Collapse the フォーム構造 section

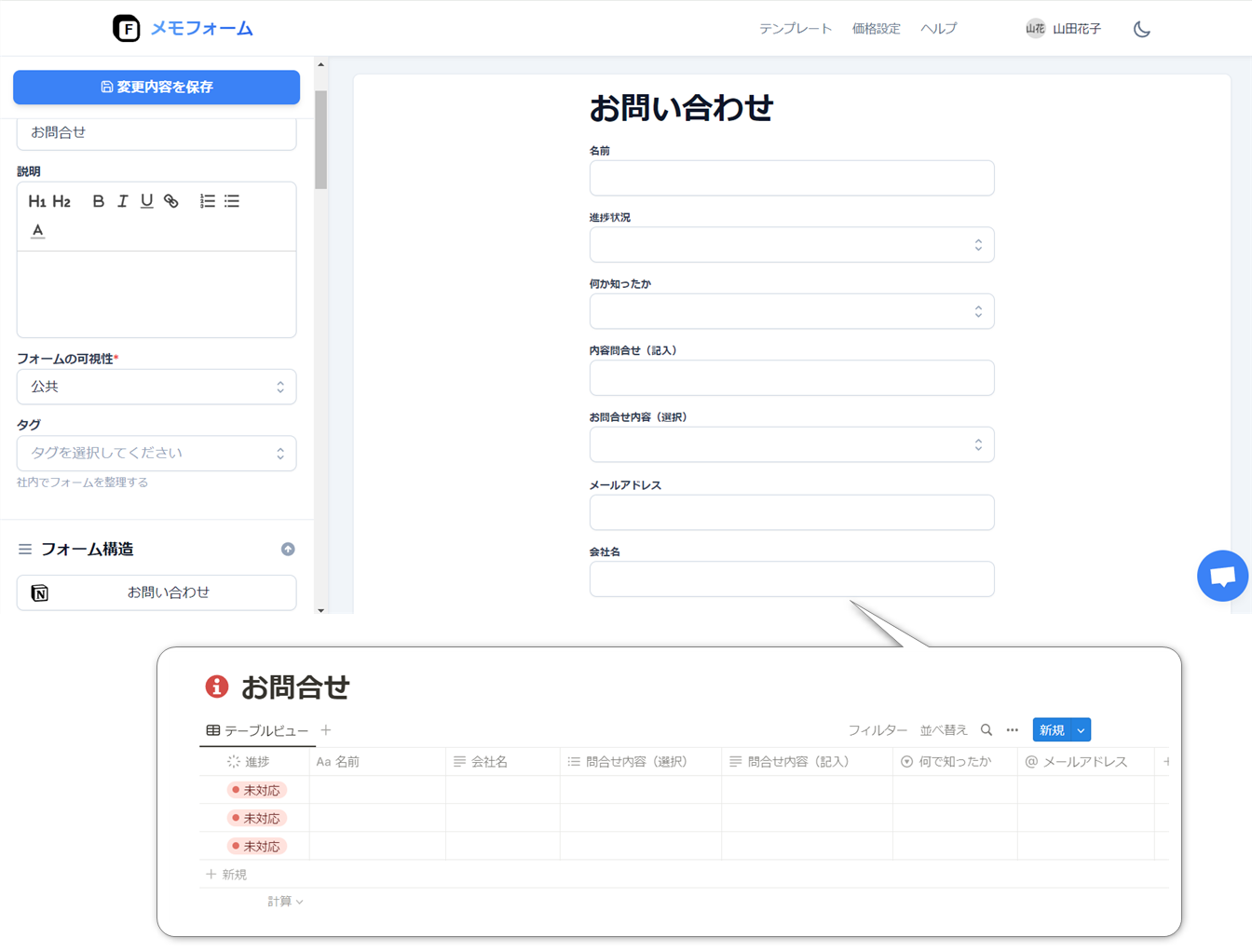288,550
